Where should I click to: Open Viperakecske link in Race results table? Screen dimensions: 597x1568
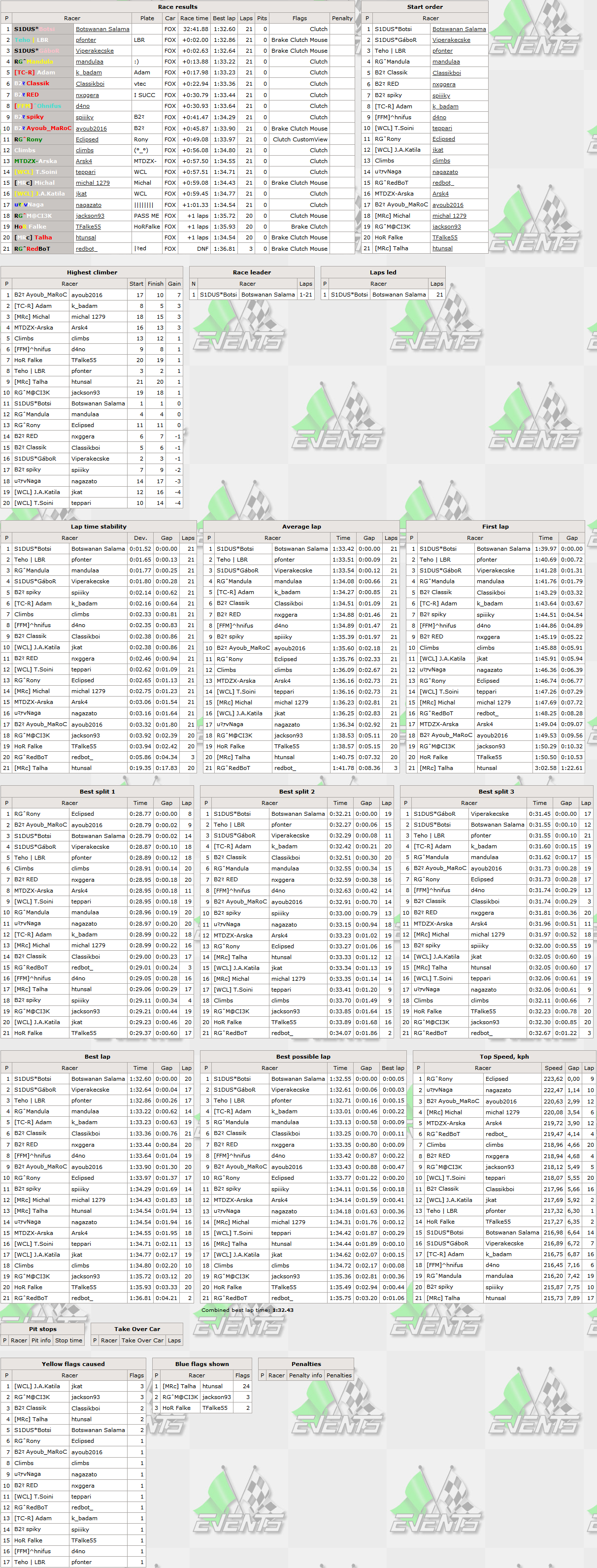[x=94, y=51]
